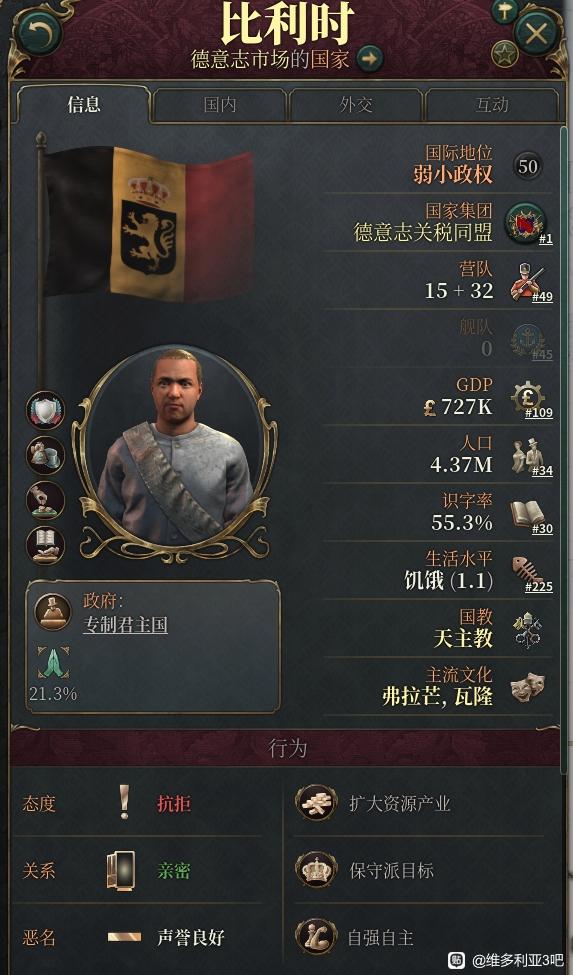Click the GDP gear-pound icon
The image size is (573, 975).
coord(528,396)
